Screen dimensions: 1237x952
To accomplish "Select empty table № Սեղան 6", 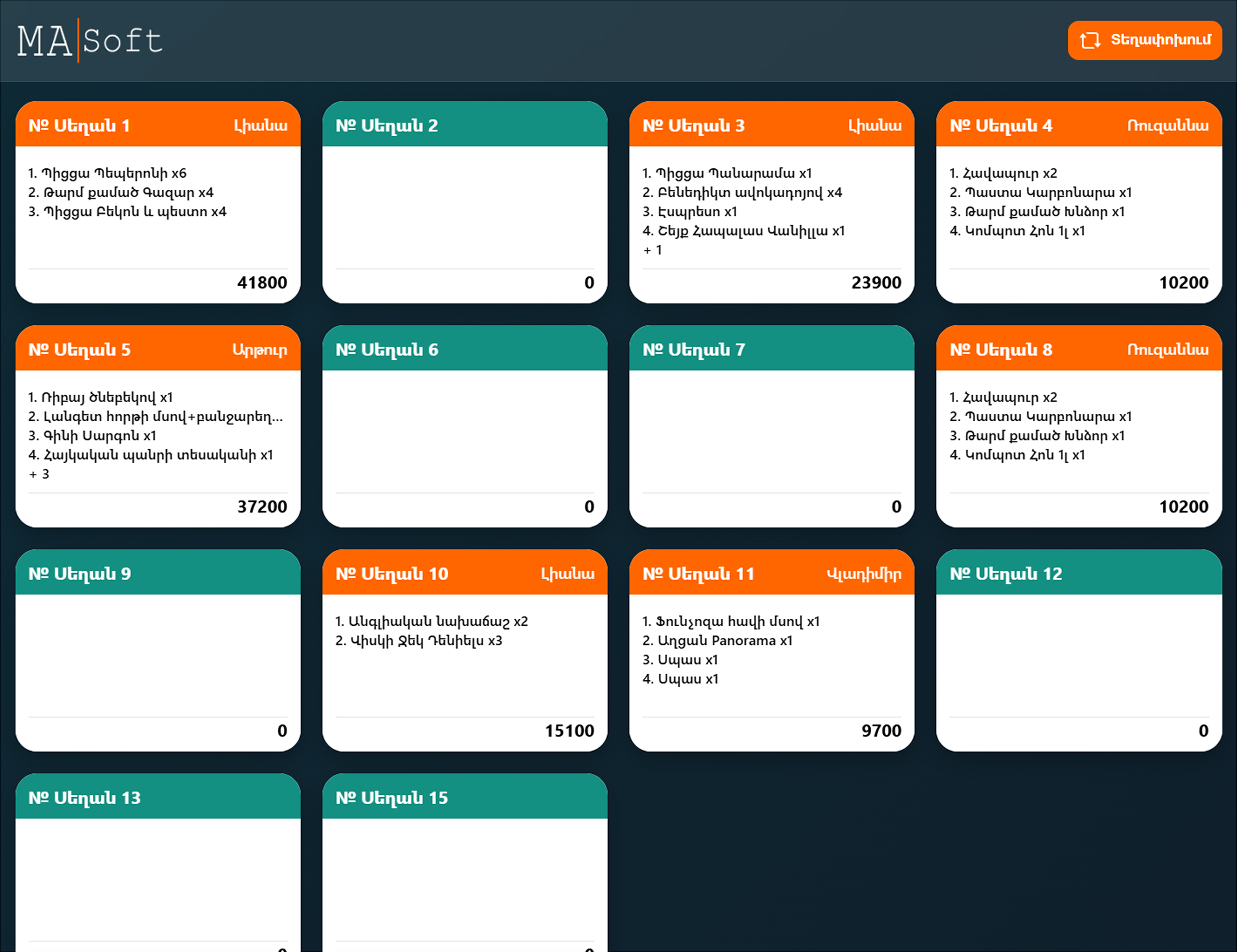I will [465, 427].
